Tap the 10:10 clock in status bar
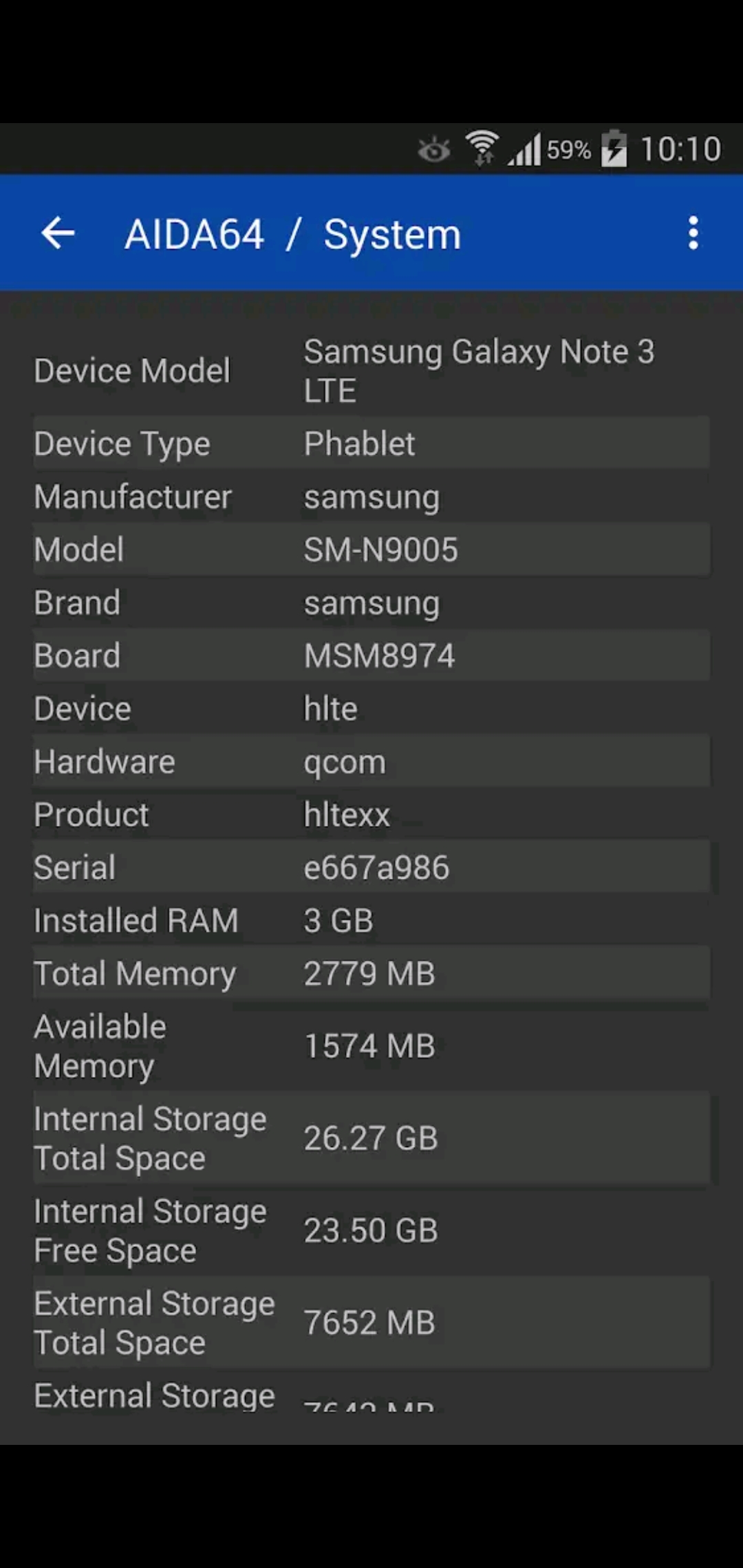This screenshot has width=743, height=1568. (x=680, y=149)
